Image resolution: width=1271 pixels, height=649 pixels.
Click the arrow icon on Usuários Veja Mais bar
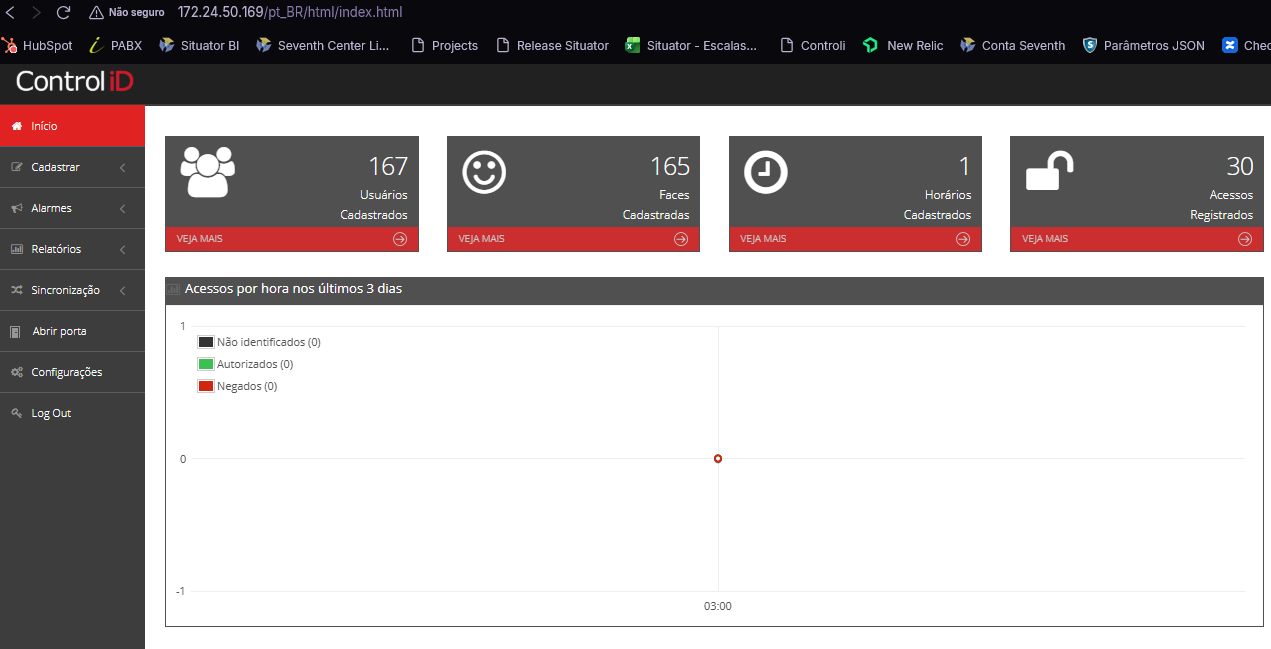400,239
